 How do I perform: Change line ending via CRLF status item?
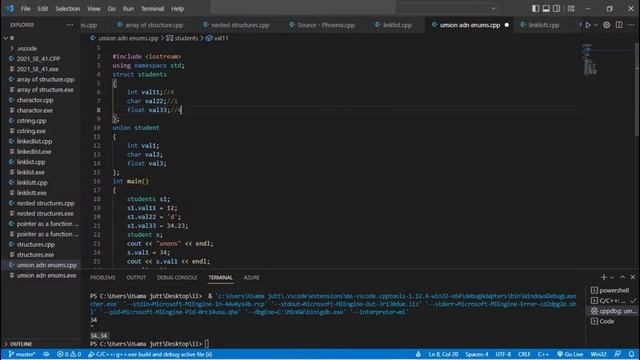click(x=524, y=354)
